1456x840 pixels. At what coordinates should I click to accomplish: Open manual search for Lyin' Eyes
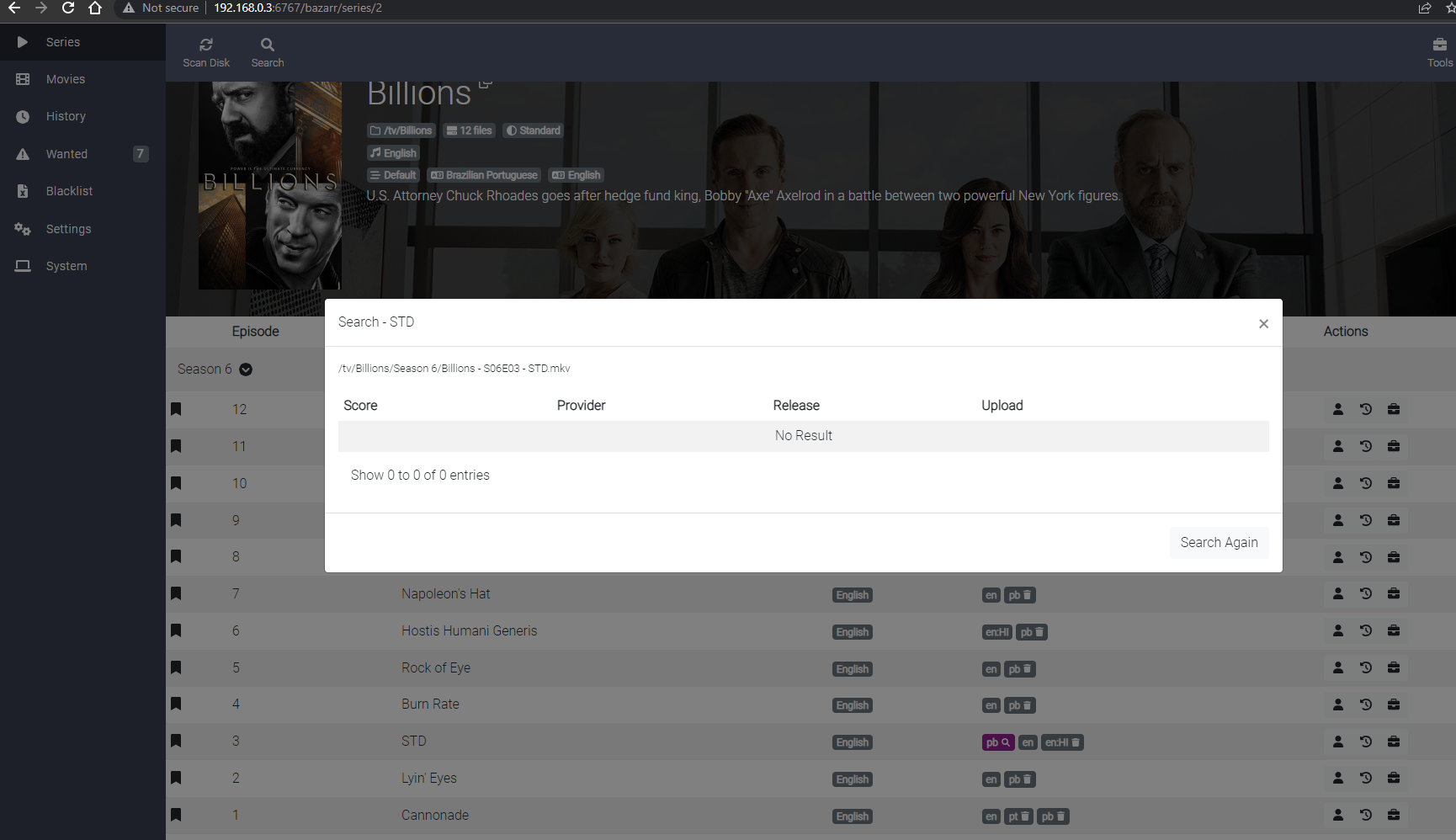1338,778
